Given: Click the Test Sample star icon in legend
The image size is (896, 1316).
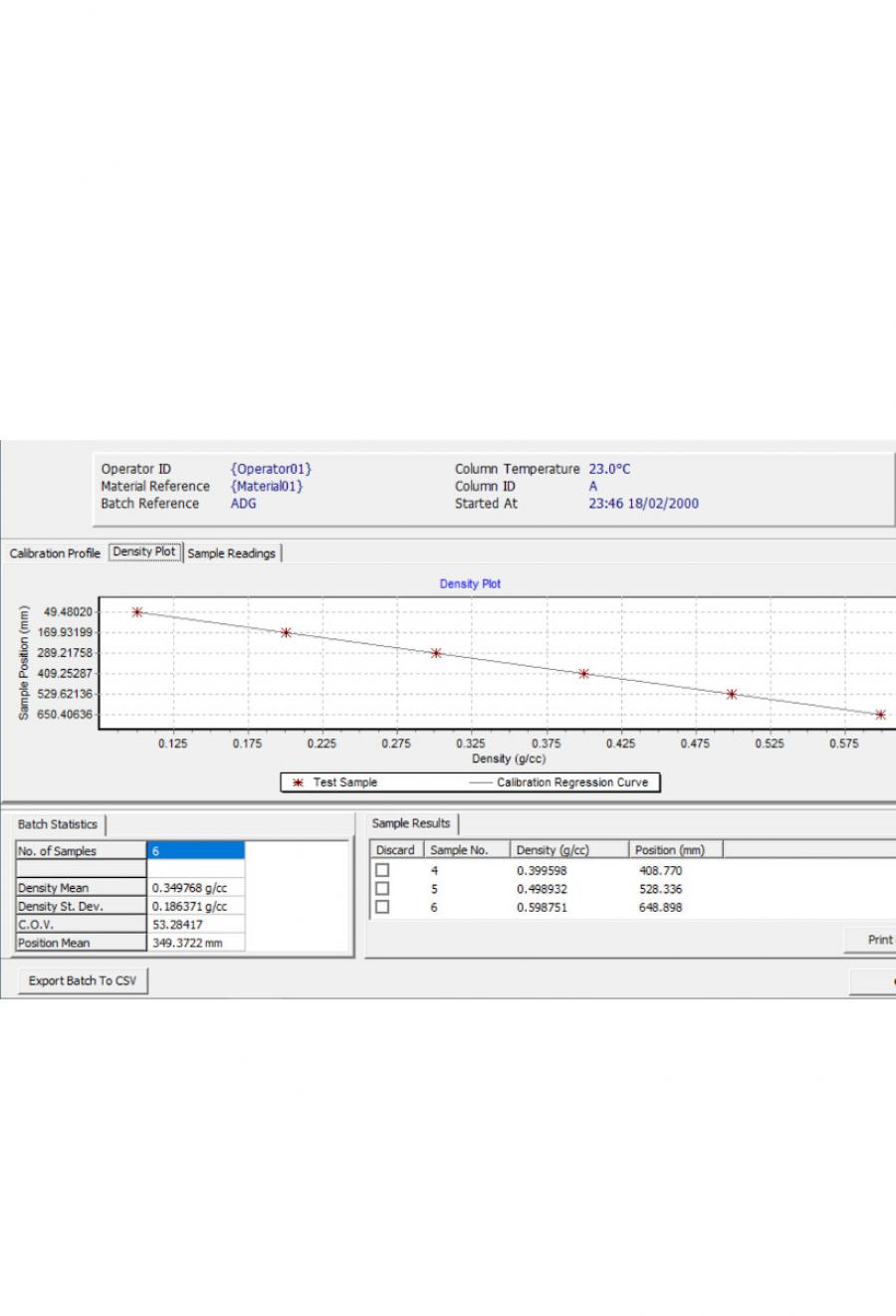Looking at the screenshot, I should (x=298, y=782).
